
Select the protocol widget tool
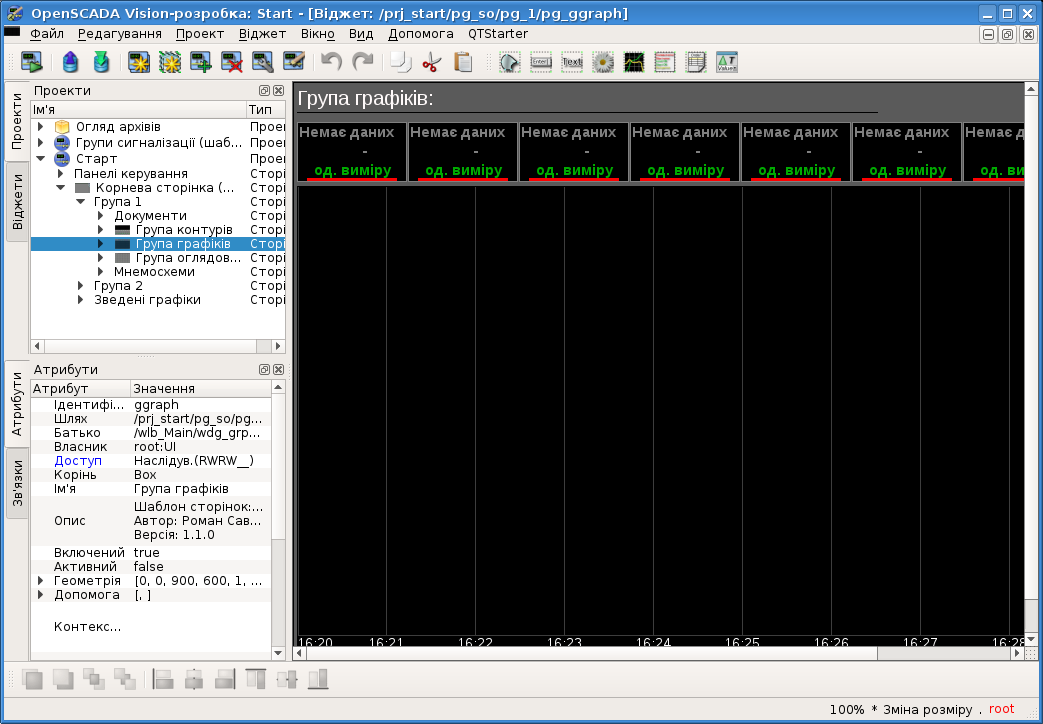coord(665,62)
